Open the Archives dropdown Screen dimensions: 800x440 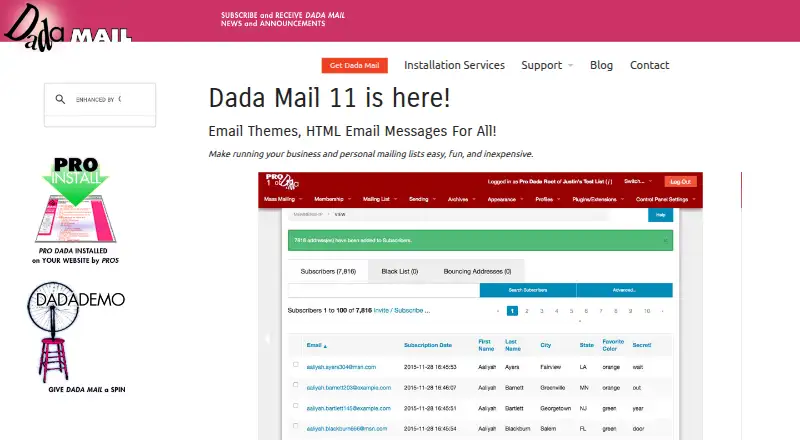(x=462, y=199)
